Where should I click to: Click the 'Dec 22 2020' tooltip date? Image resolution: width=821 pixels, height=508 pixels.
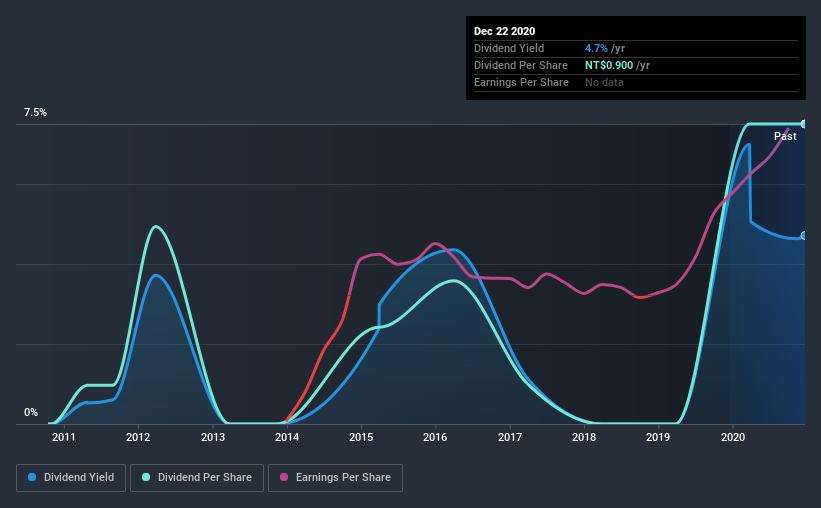[x=504, y=31]
